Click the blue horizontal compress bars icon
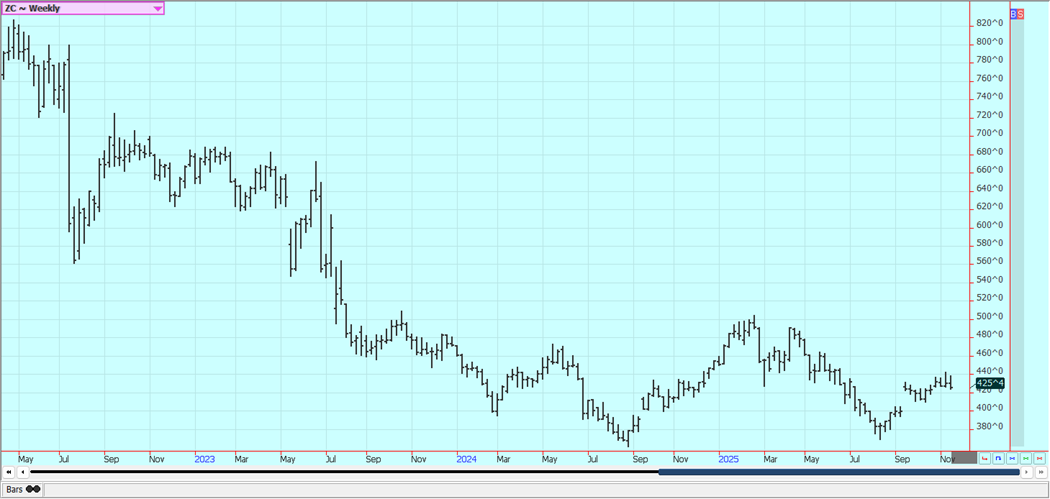Viewport: 1050px width, 499px height. pyautogui.click(x=1013, y=458)
